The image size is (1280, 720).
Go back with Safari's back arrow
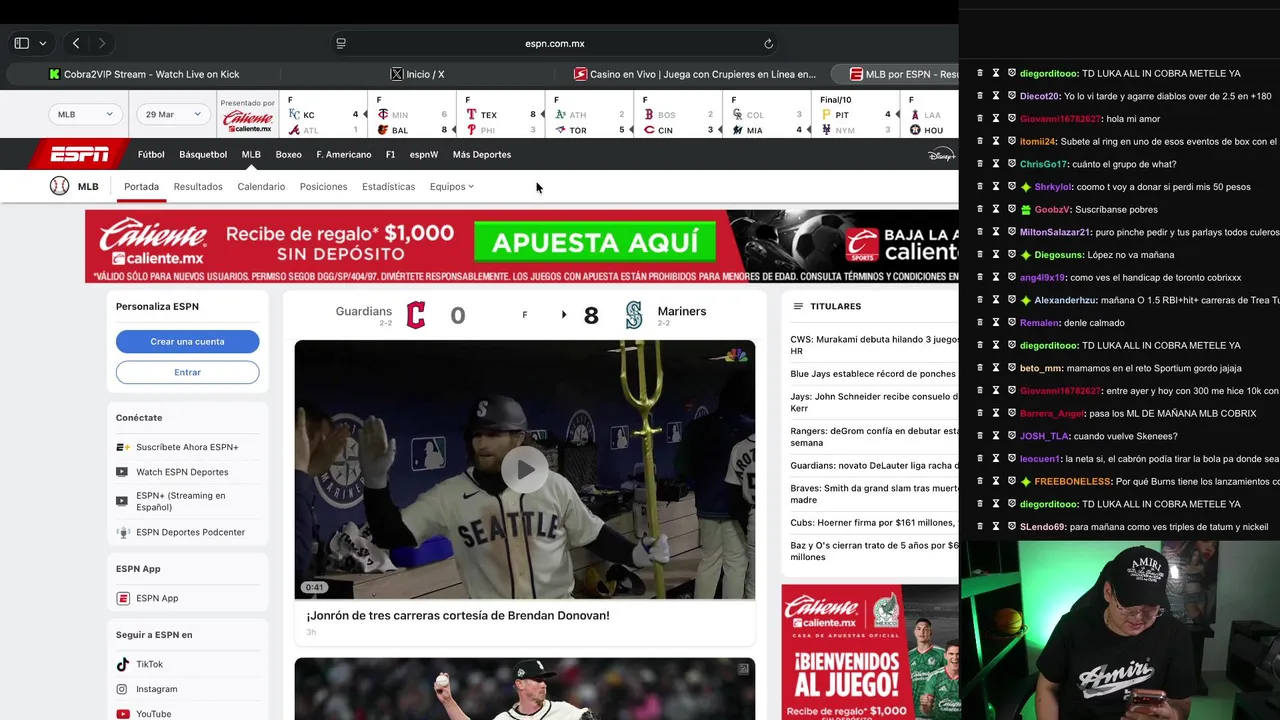[76, 43]
